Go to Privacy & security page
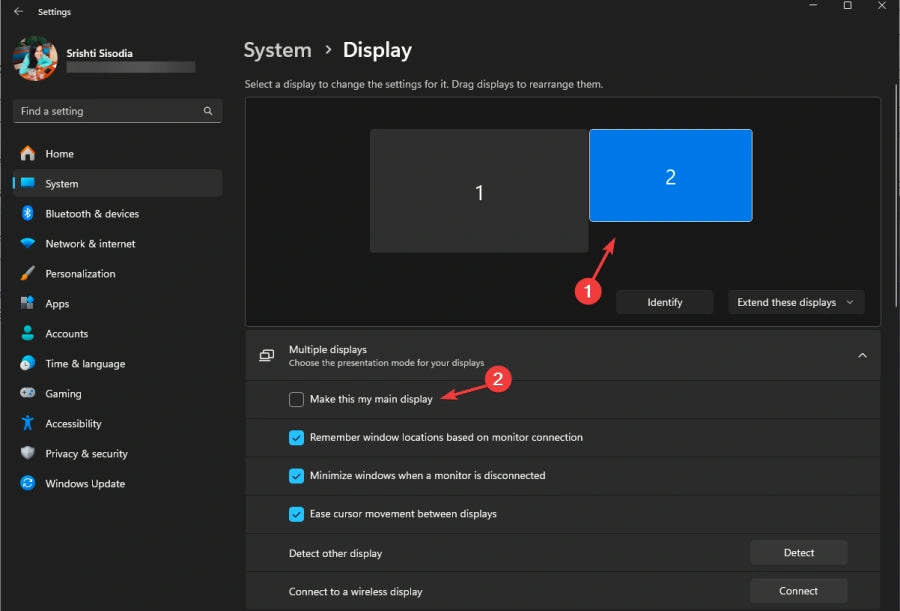 coord(86,454)
